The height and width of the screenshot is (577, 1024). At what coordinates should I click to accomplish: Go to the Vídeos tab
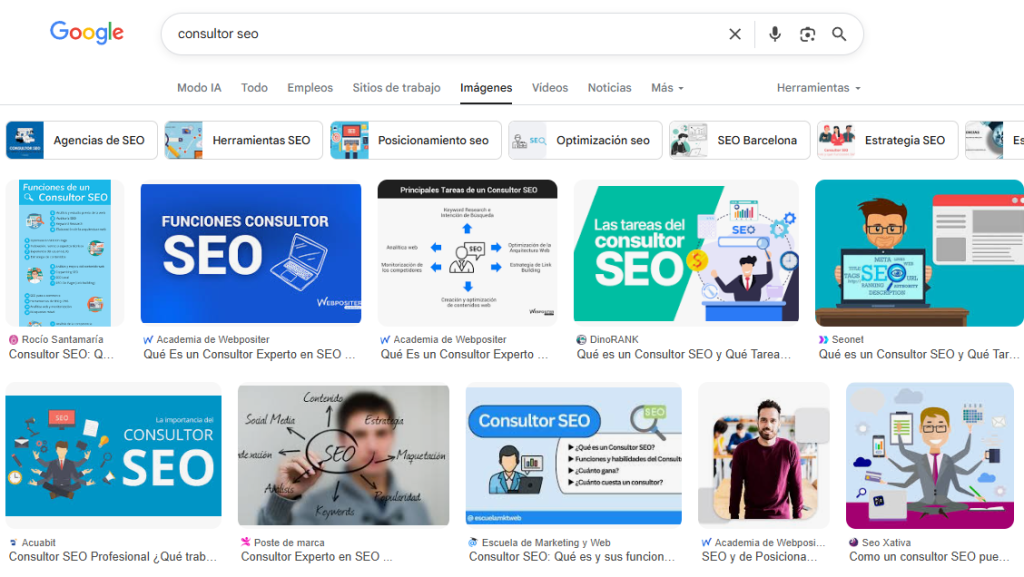tap(550, 87)
